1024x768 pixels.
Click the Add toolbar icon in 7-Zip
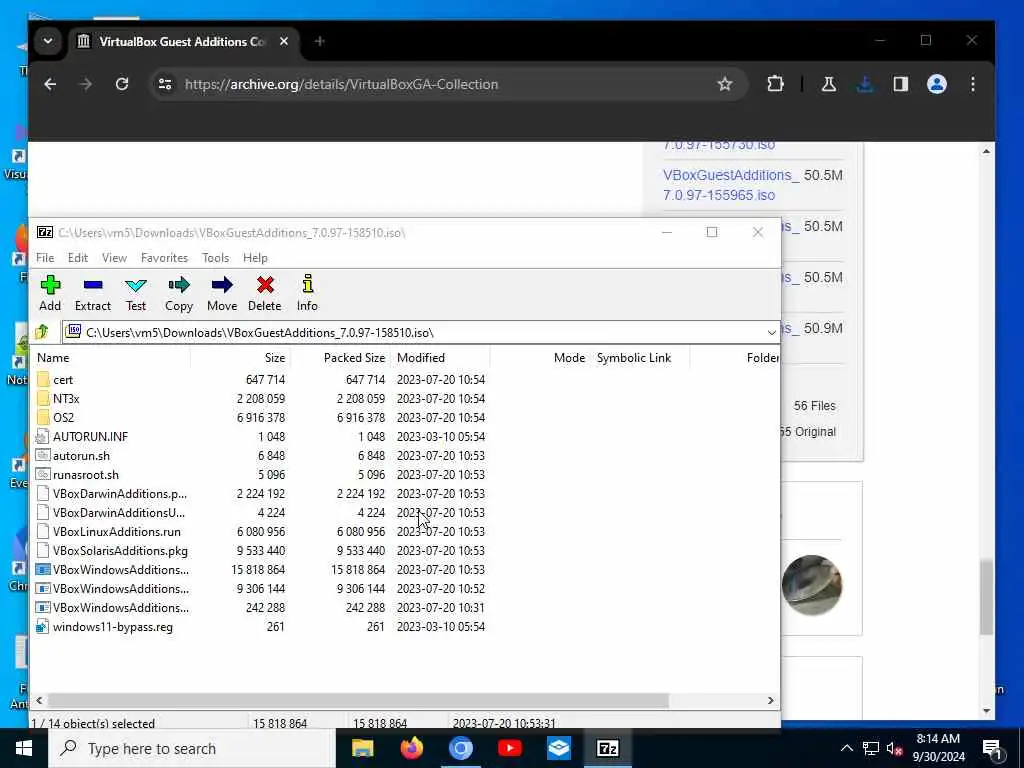(50, 293)
